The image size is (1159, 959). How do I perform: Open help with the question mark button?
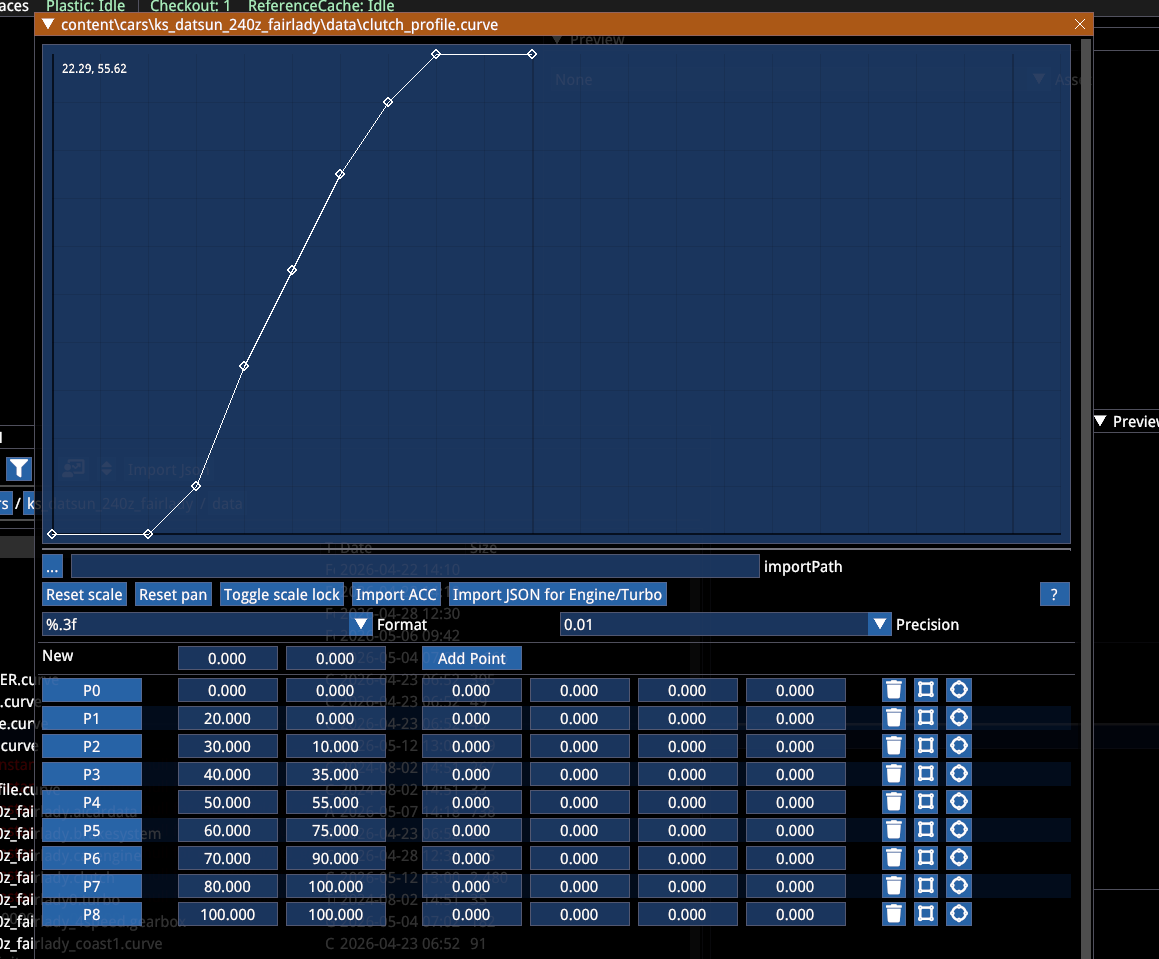click(1055, 594)
